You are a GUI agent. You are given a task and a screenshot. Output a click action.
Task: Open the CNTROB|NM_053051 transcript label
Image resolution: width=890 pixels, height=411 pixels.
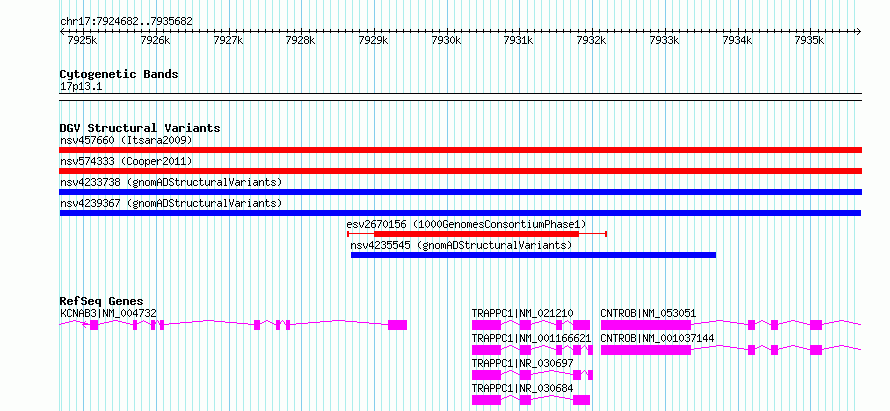(x=648, y=313)
